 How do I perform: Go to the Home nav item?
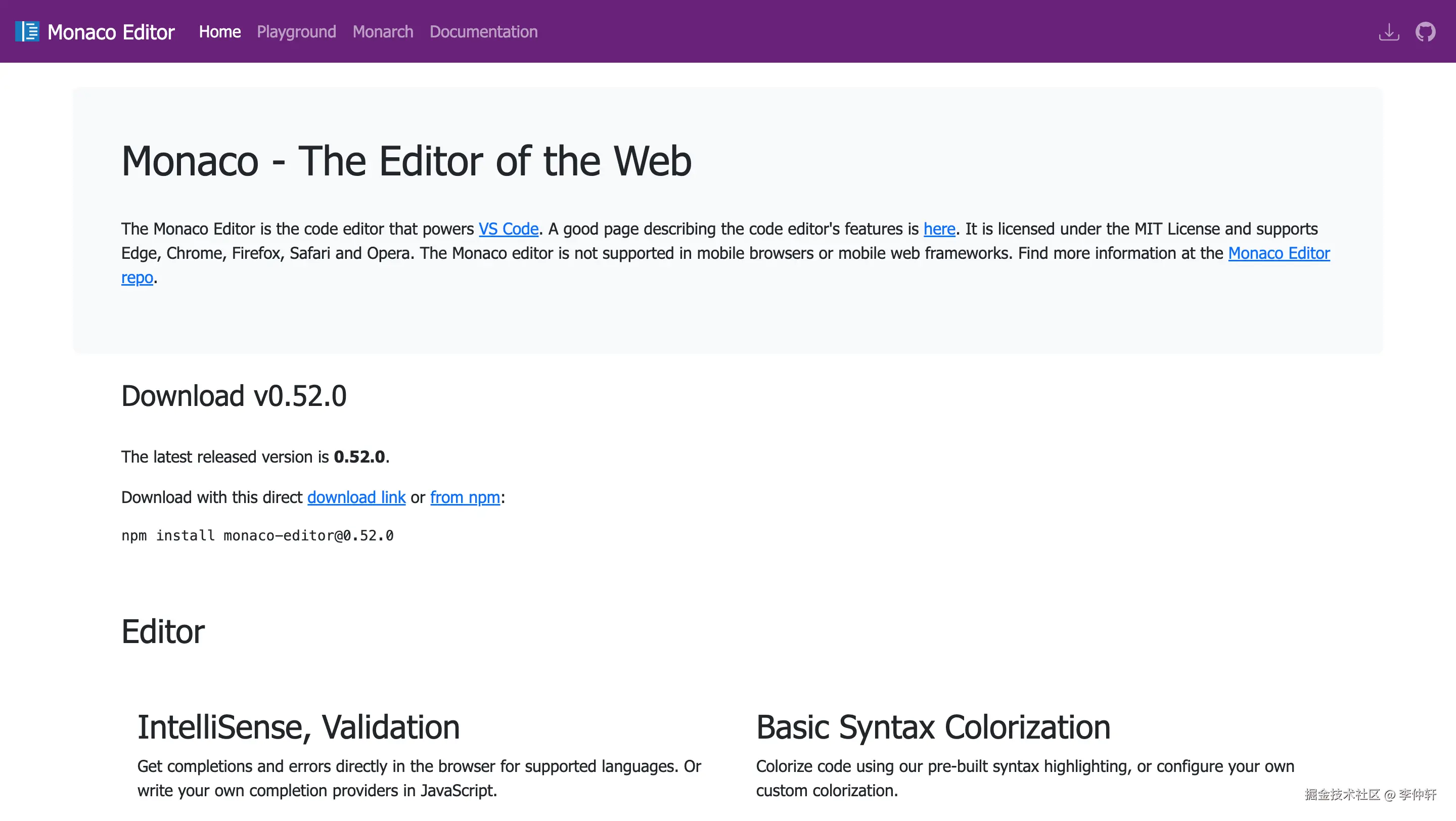219,32
